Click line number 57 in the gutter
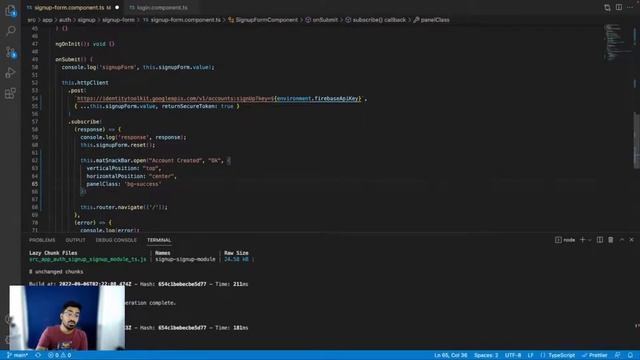The width and height of the screenshot is (640, 360). pos(35,122)
